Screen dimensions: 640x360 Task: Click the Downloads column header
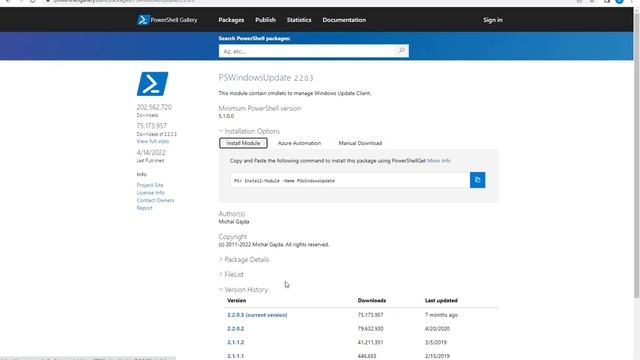[372, 300]
